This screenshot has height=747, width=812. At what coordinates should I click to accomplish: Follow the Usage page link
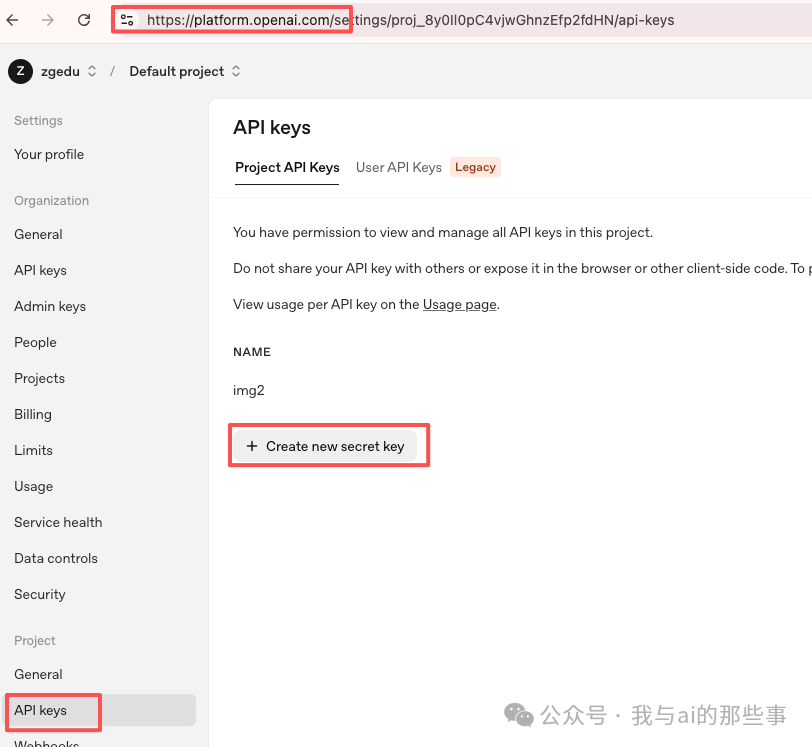(x=460, y=305)
